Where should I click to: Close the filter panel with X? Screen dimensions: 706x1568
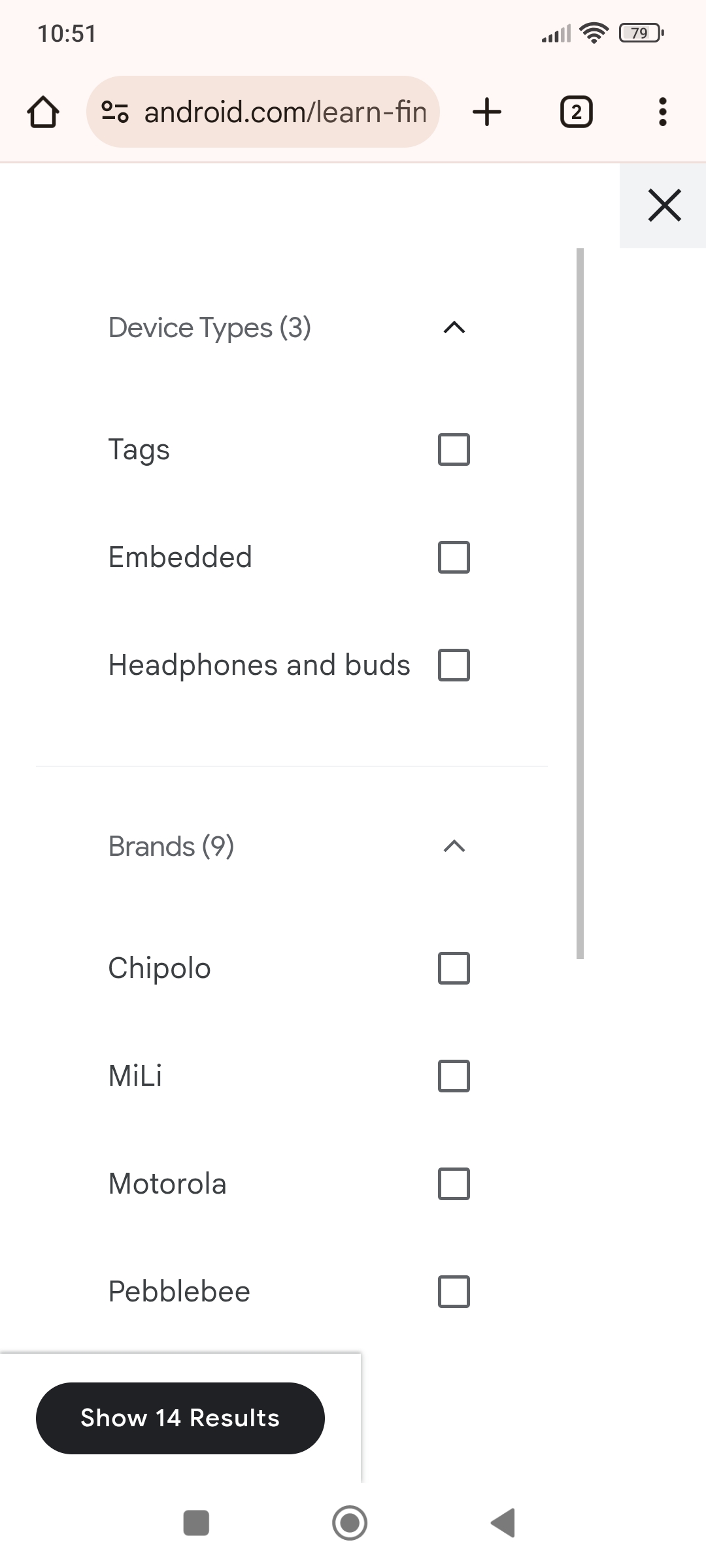point(664,205)
